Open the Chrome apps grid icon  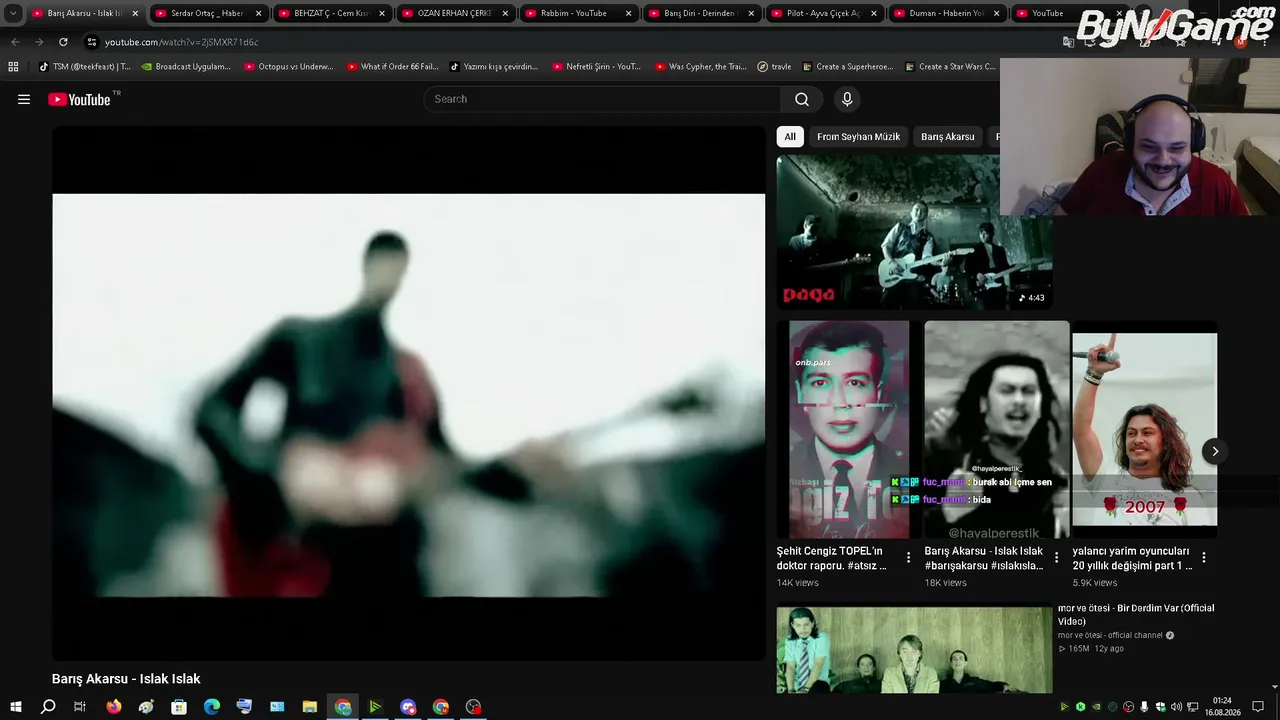(13, 67)
